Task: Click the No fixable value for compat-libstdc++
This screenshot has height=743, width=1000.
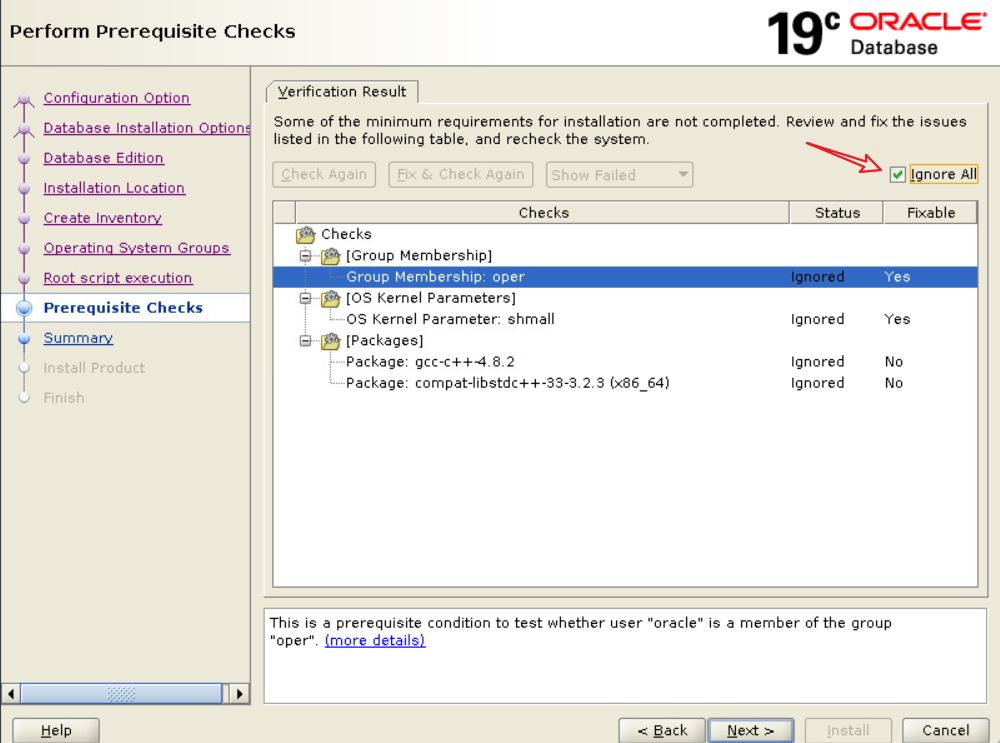Action: coord(893,383)
